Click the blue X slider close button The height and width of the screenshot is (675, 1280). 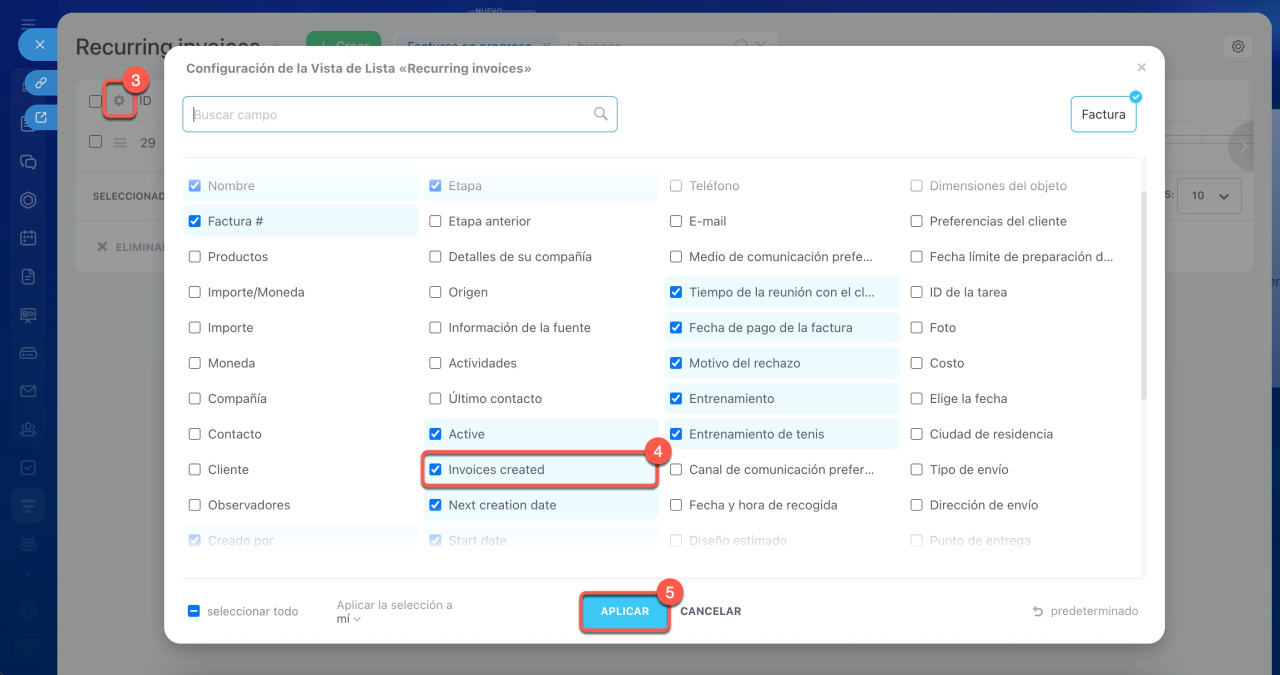(39, 45)
